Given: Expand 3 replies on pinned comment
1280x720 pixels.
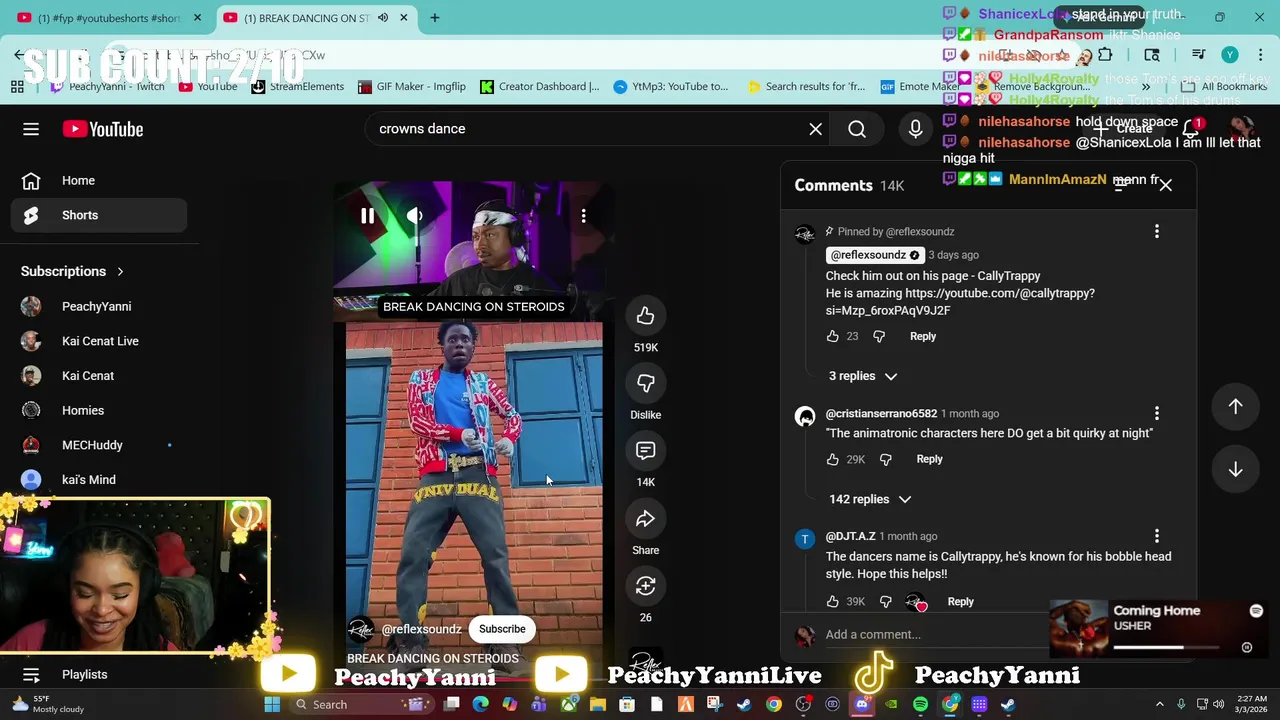Looking at the screenshot, I should pyautogui.click(x=863, y=376).
